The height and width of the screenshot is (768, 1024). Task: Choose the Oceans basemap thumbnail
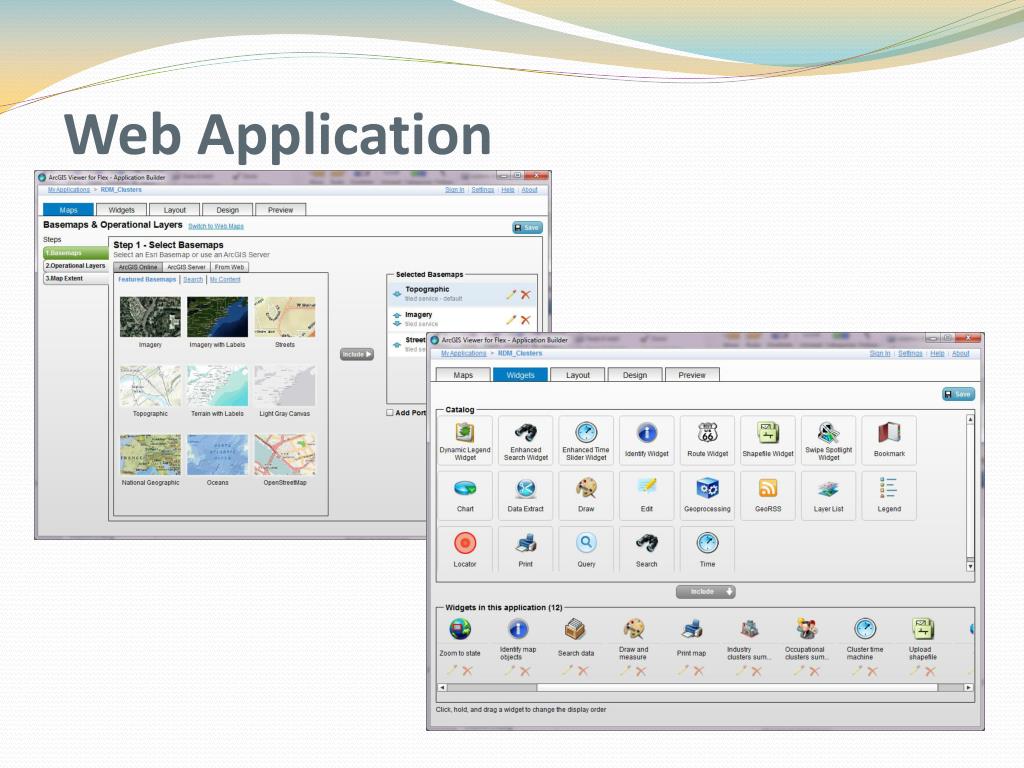pyautogui.click(x=217, y=455)
